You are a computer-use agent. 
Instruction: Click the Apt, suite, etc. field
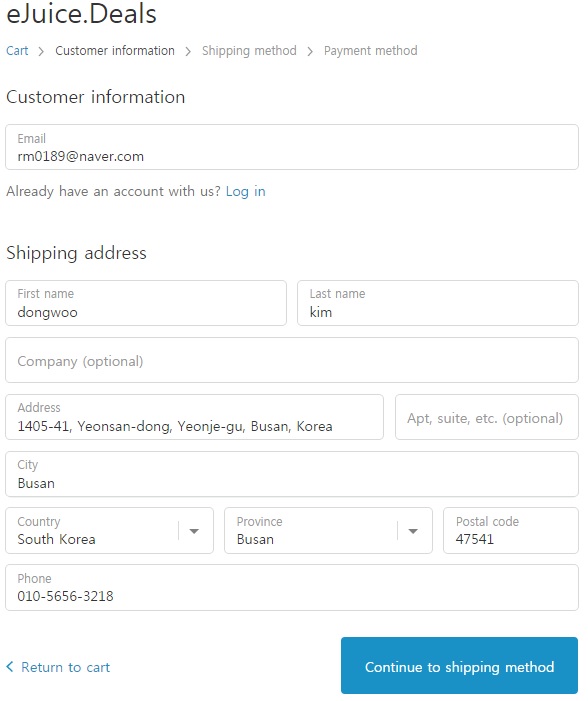tap(486, 417)
